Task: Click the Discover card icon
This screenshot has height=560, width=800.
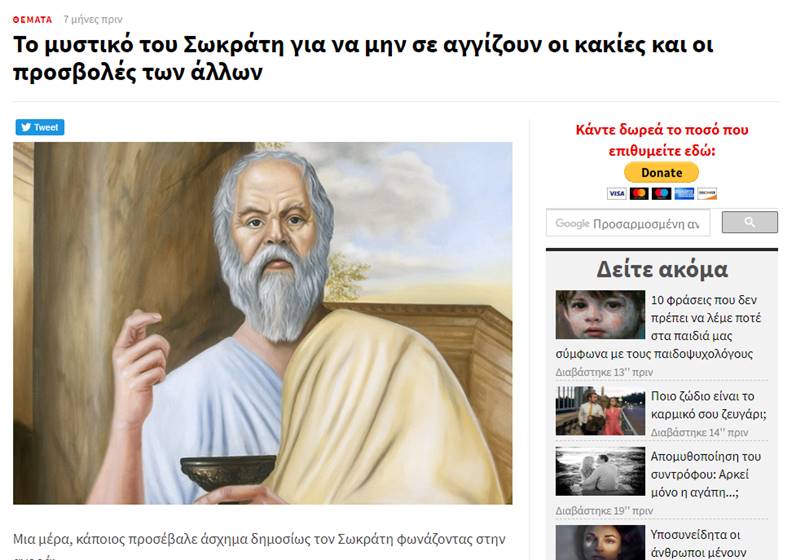Action: 707,194
